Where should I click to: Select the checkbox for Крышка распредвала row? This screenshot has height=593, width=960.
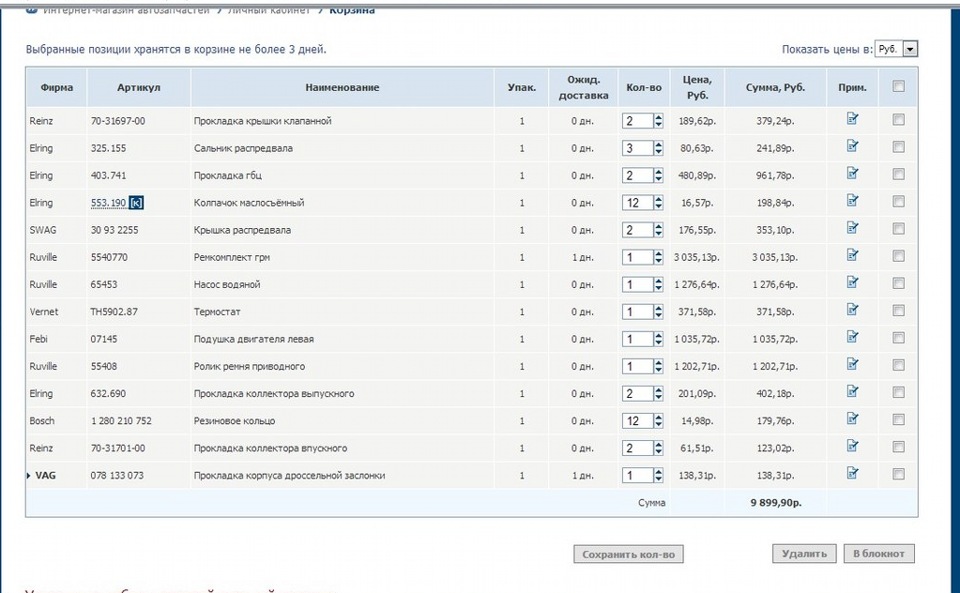tap(898, 229)
